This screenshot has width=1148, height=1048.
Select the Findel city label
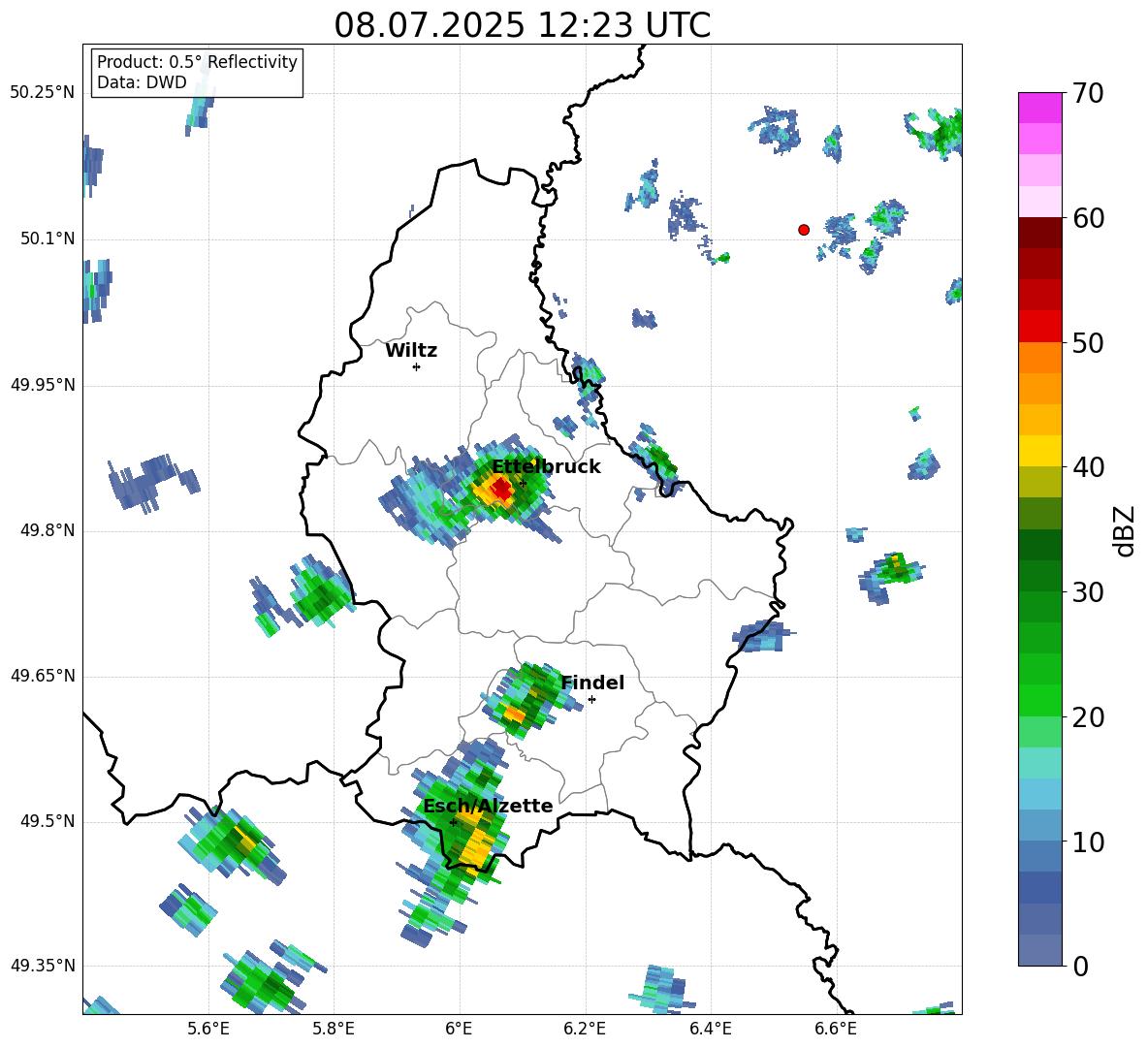592,683
